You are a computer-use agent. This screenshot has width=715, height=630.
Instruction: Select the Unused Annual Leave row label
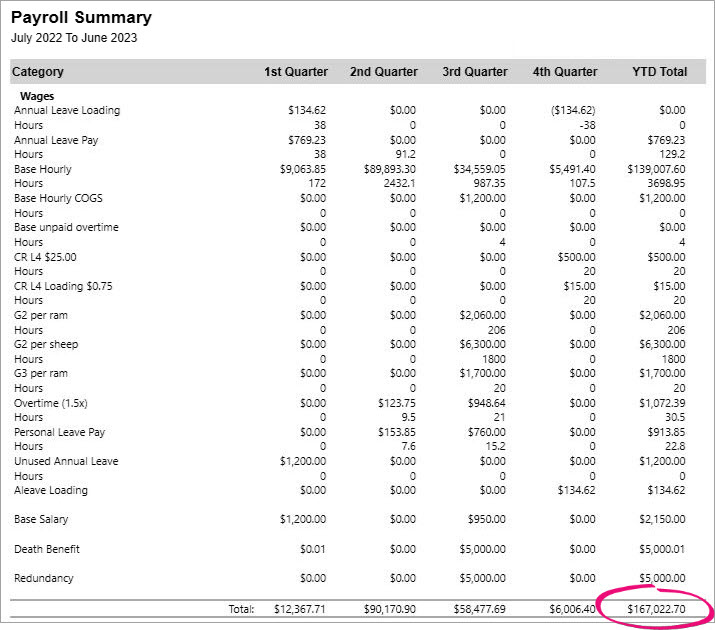[x=66, y=461]
